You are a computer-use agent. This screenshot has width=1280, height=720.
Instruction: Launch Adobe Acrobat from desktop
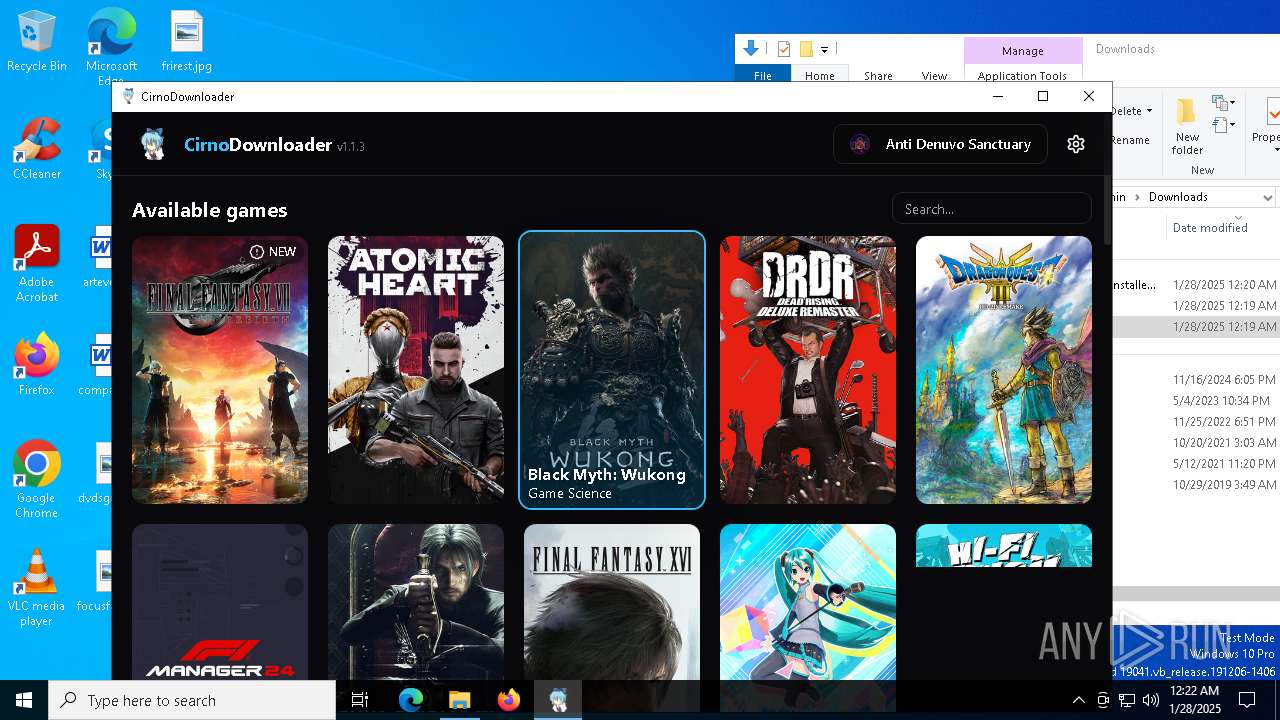tap(37, 264)
